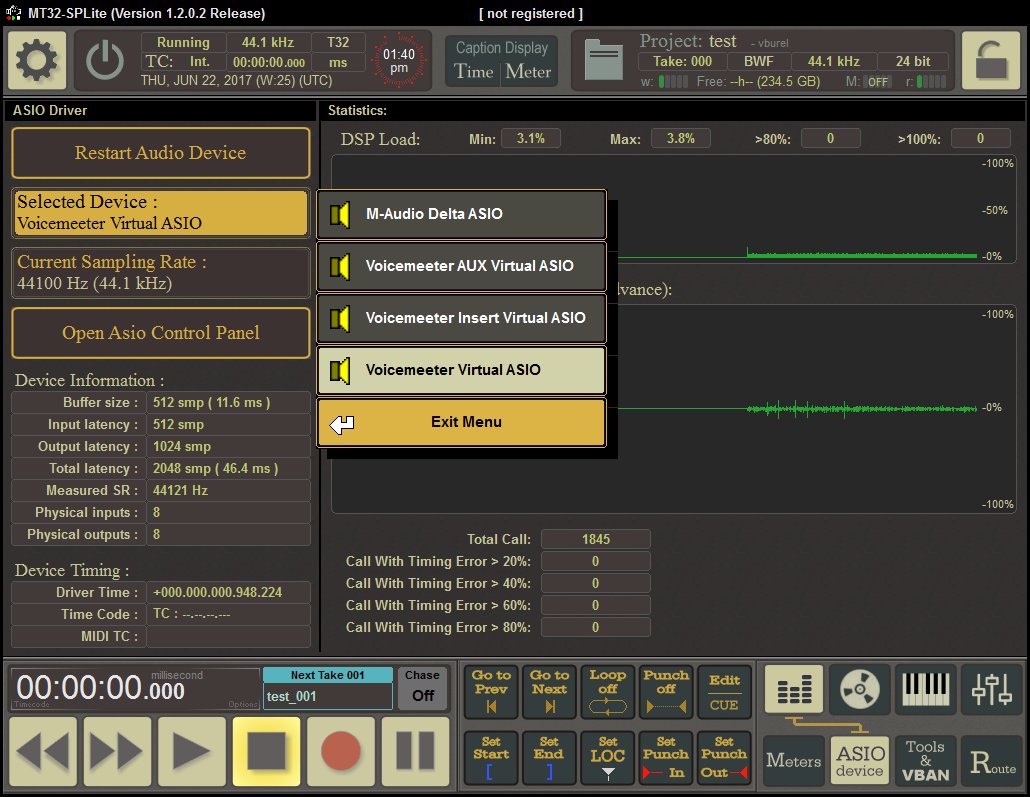Click the Go to Next marker button

(550, 691)
